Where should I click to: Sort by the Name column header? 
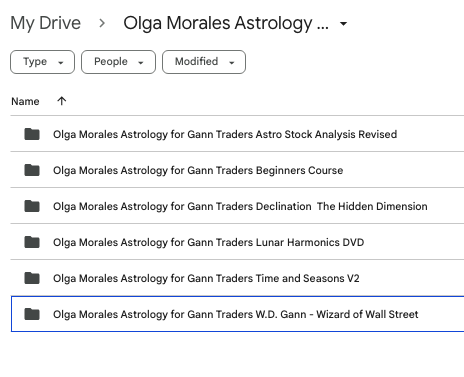tap(25, 101)
